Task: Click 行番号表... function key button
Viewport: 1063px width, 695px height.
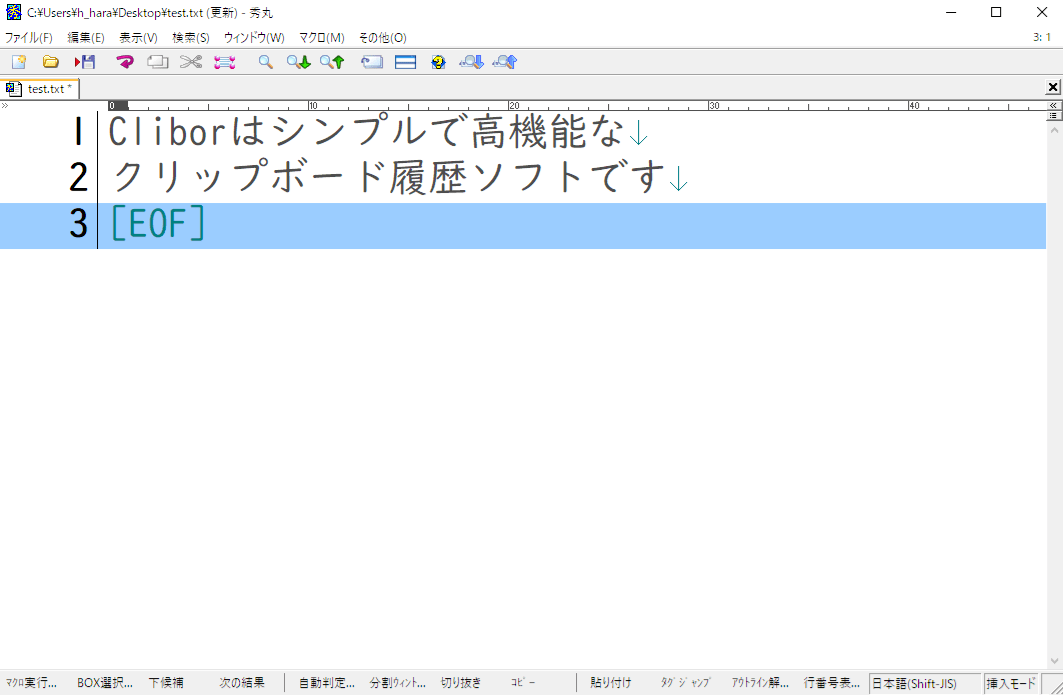Action: [832, 683]
